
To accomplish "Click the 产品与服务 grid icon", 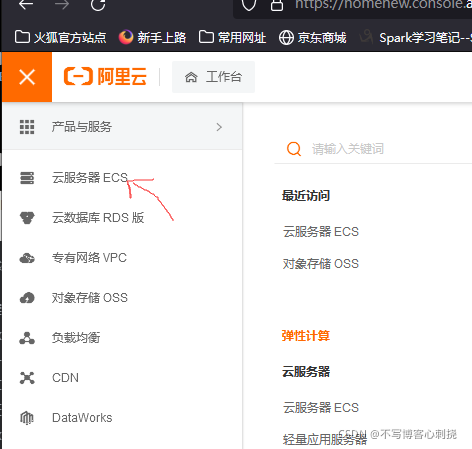I will [27, 127].
